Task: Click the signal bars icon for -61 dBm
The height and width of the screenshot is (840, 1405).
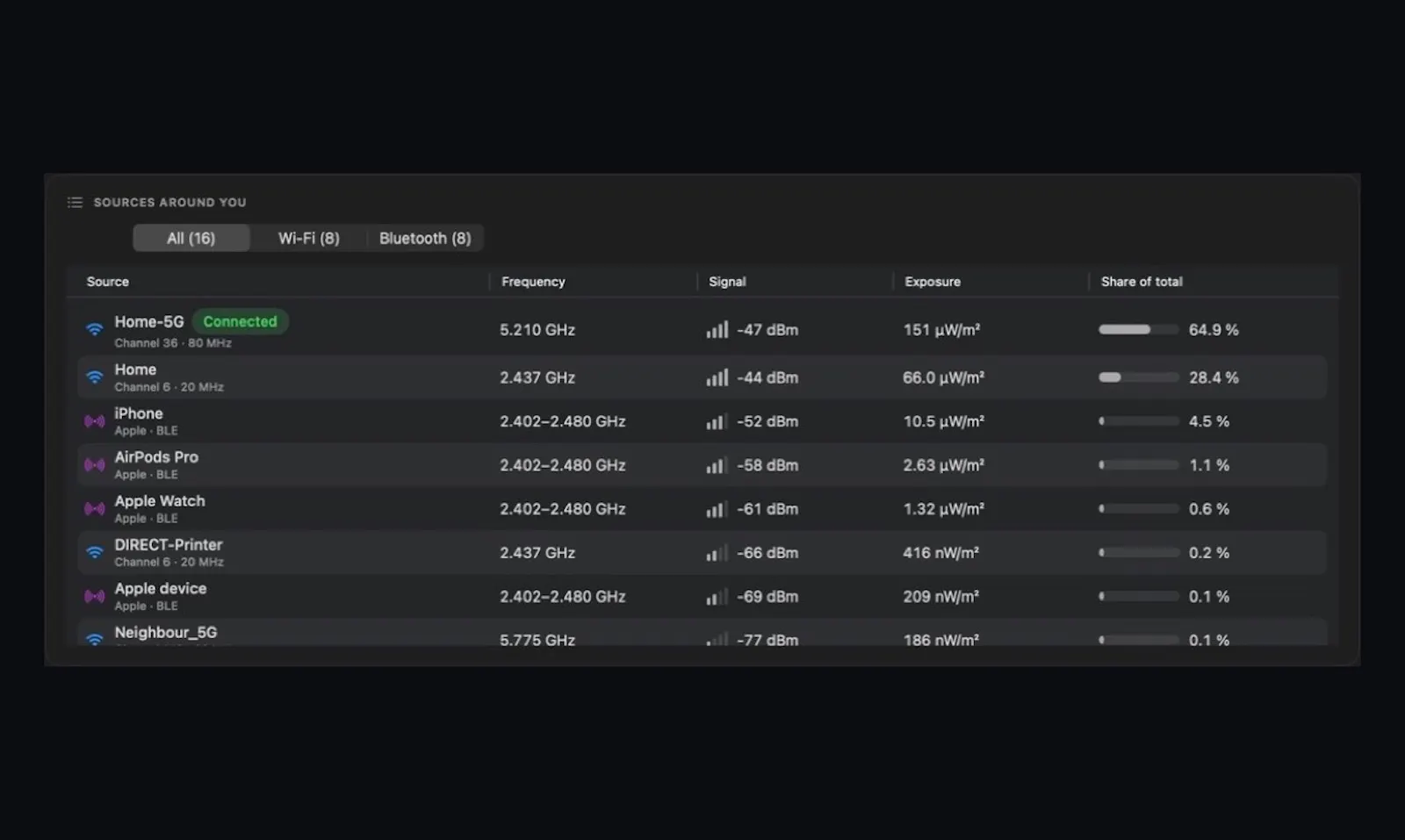Action: click(x=717, y=509)
